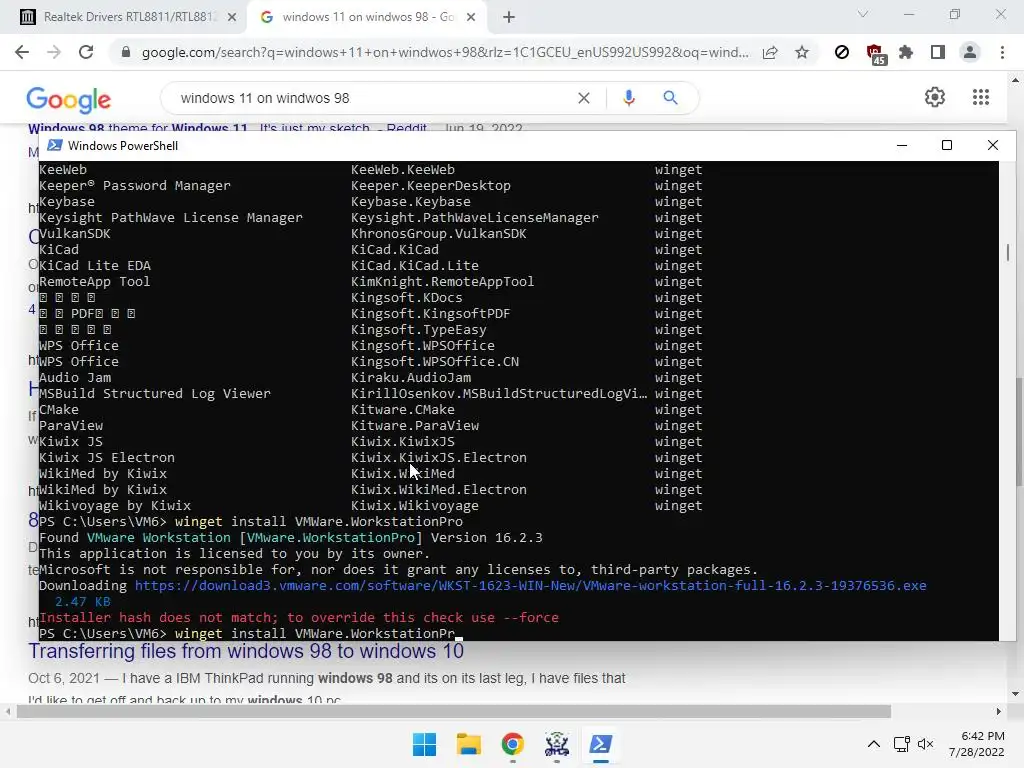Open Google apps grid
1024x768 pixels.
[x=981, y=97]
